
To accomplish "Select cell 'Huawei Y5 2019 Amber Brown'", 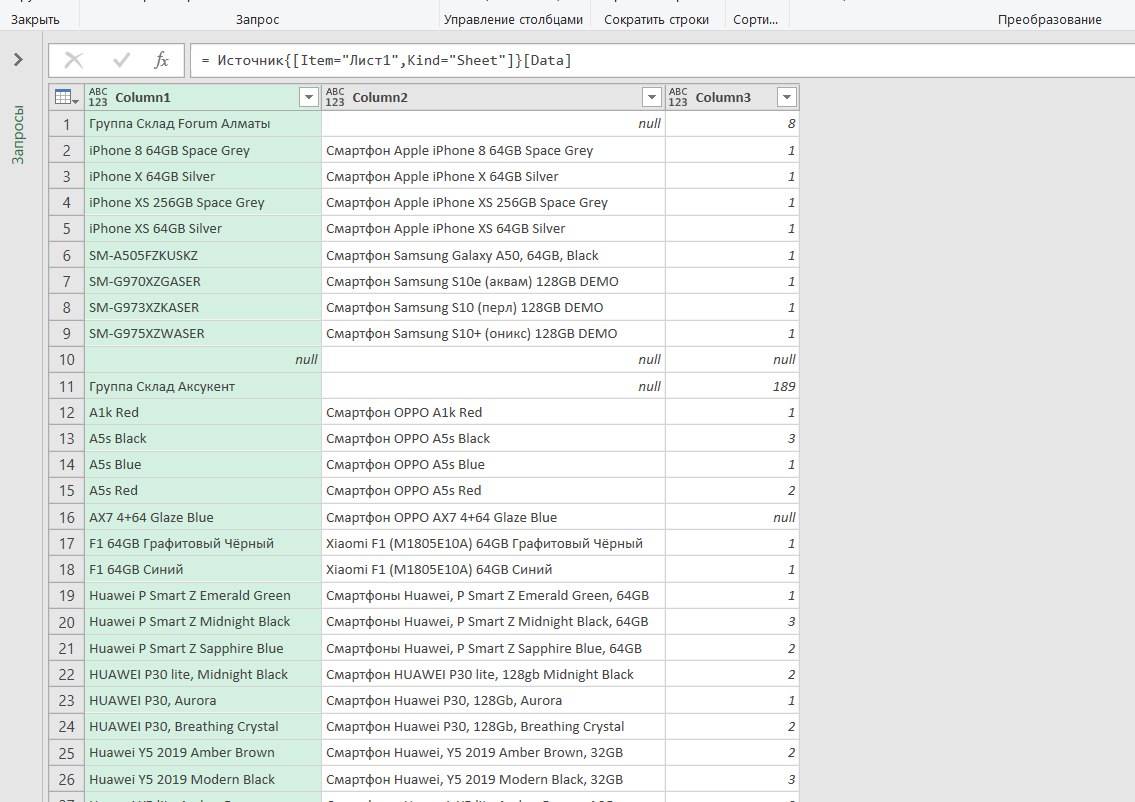I will pos(203,753).
